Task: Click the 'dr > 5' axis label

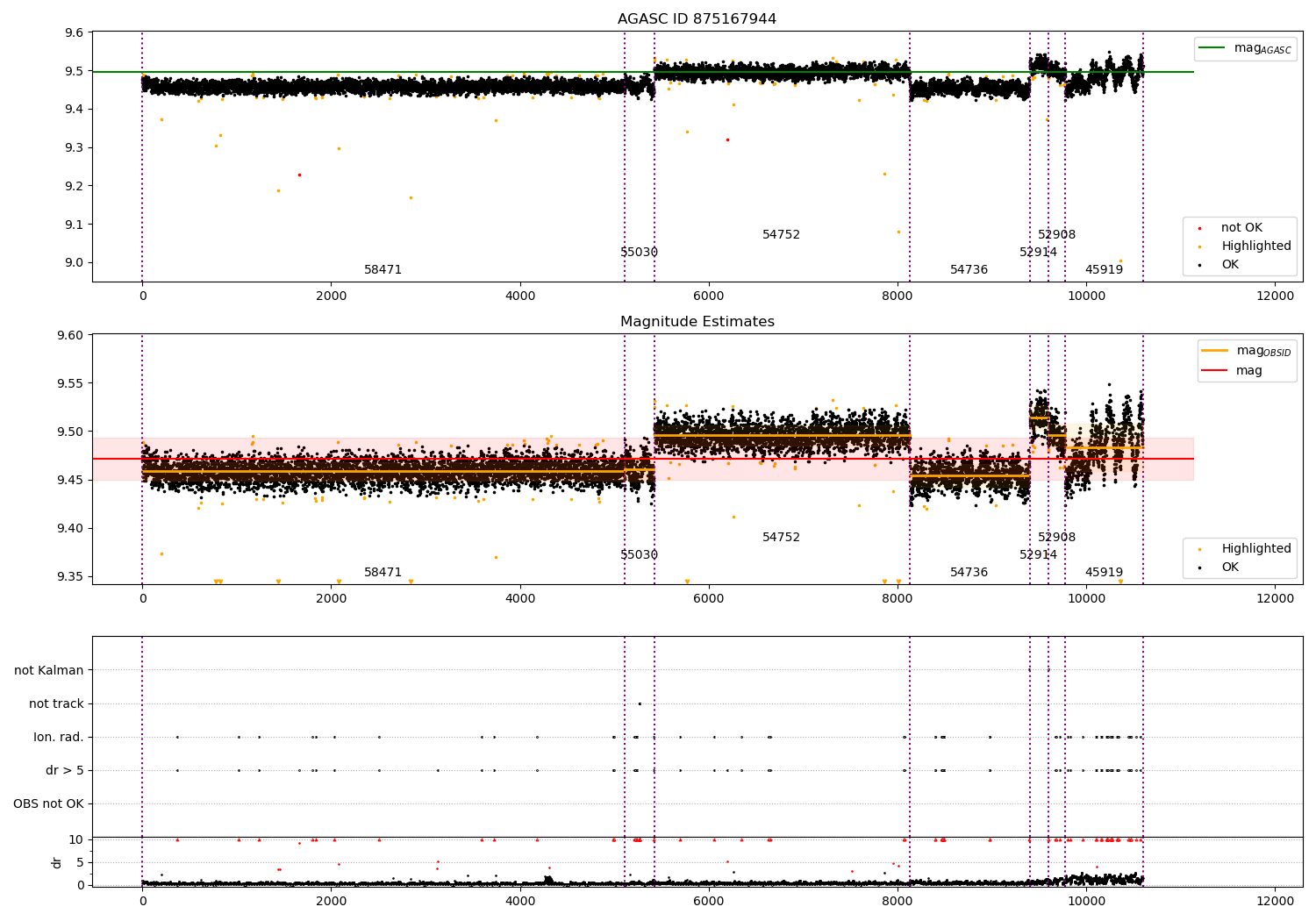Action: click(x=65, y=770)
